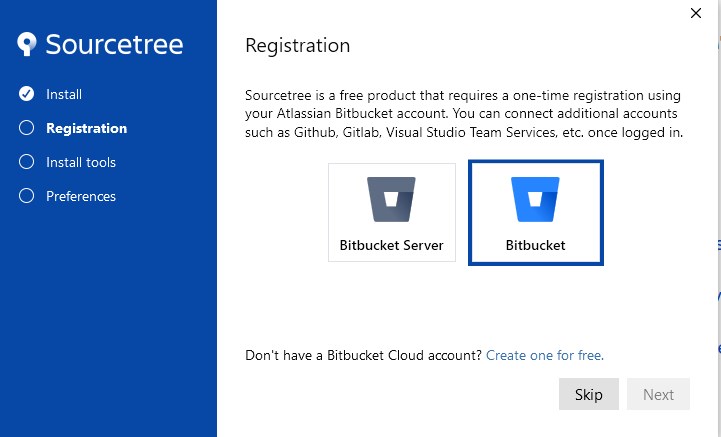
Task: Click the Registration page heading
Action: point(298,46)
